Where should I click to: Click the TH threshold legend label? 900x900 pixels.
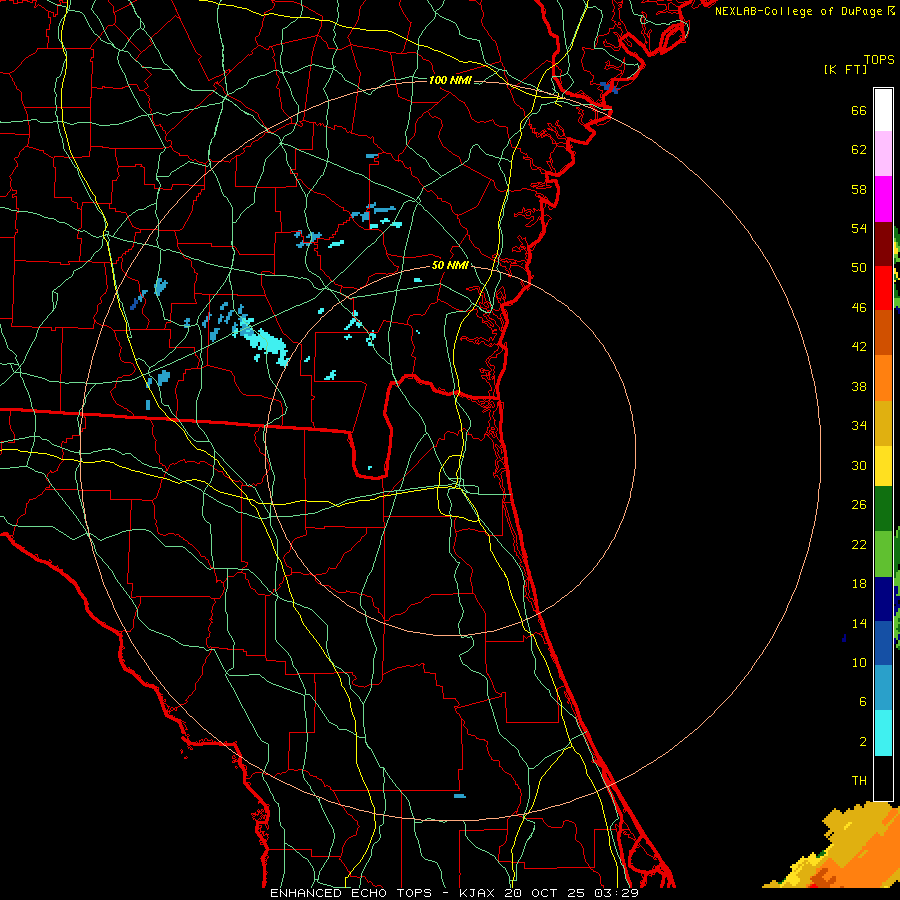(x=859, y=781)
